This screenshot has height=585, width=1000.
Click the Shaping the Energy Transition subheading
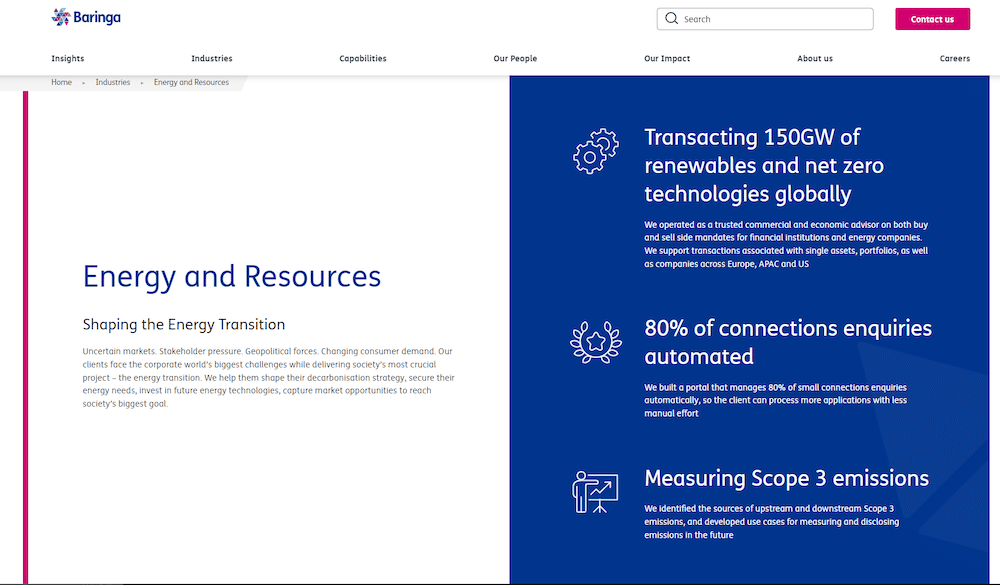pyautogui.click(x=184, y=324)
